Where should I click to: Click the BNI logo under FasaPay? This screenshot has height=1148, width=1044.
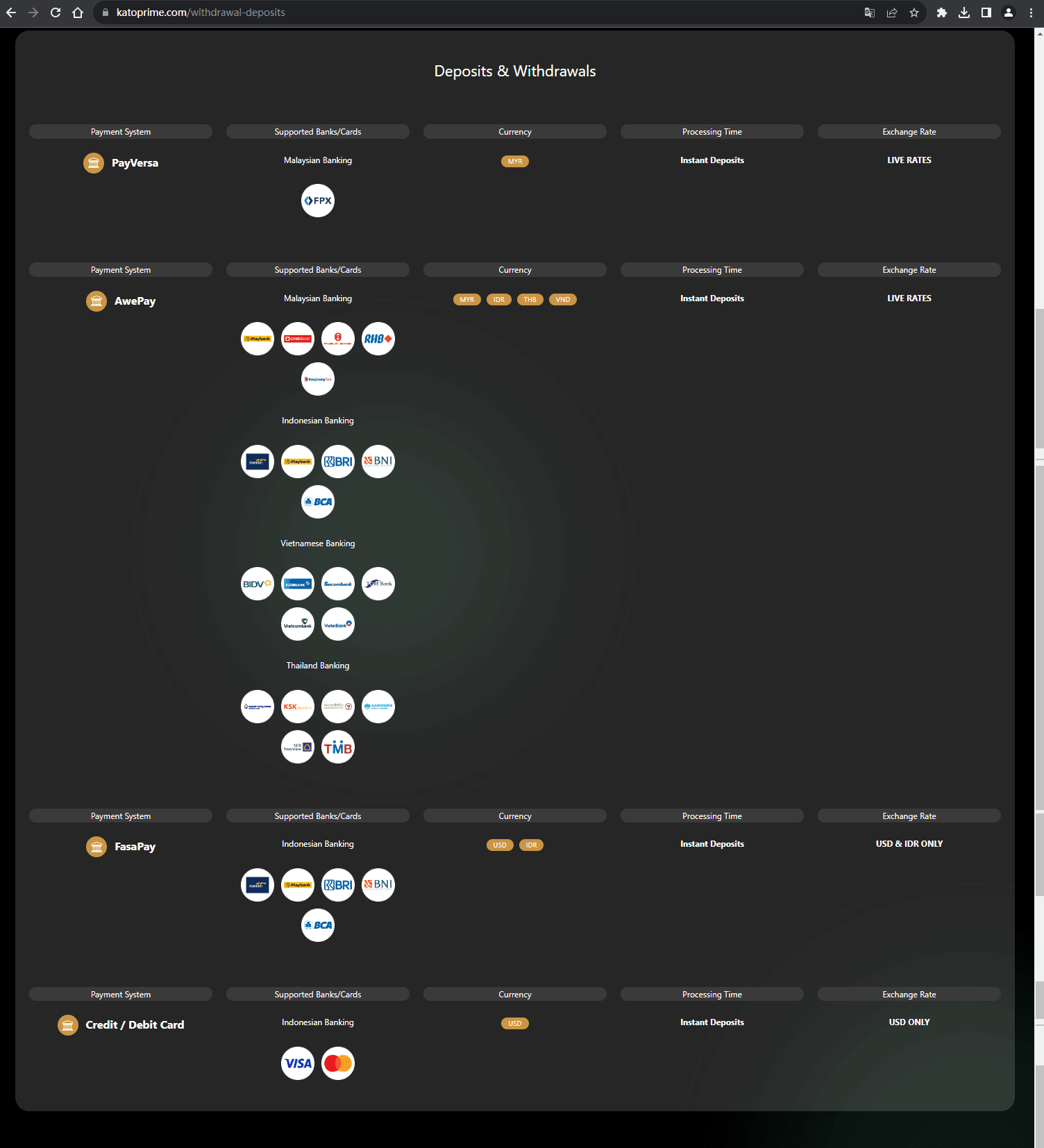378,885
